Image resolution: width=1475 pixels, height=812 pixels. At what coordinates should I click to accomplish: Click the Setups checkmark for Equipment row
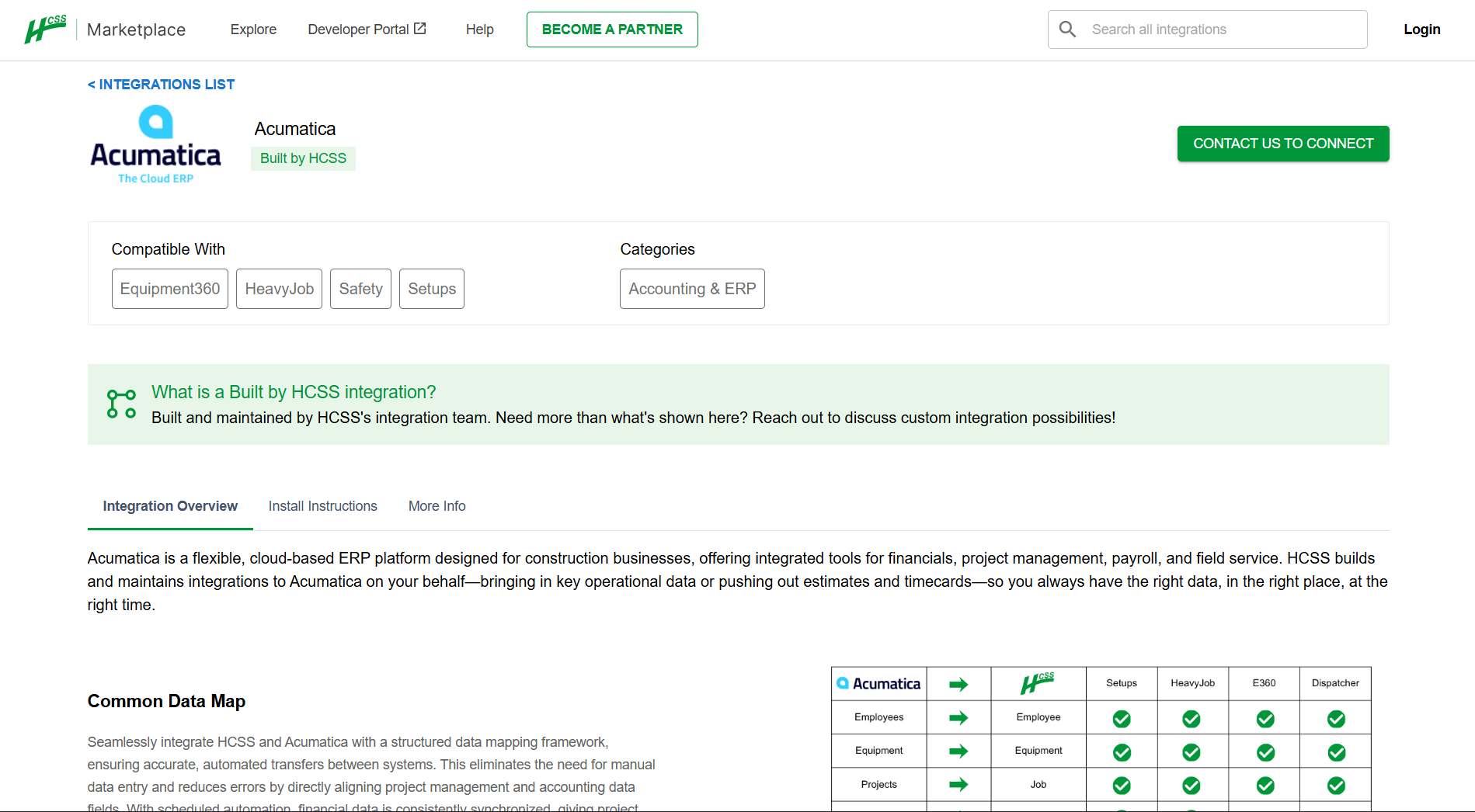1122,752
